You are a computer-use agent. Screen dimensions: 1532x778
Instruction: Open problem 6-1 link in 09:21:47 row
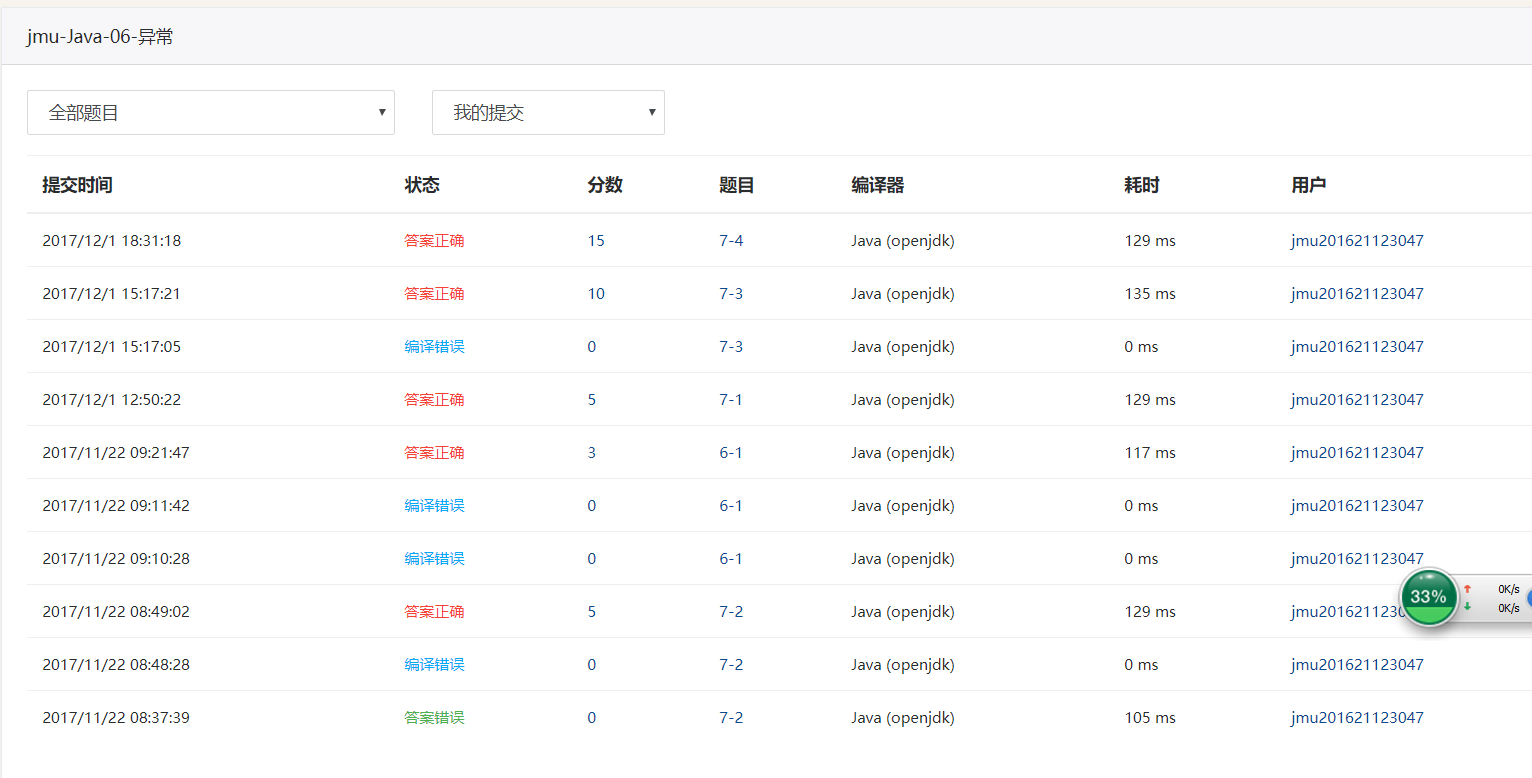click(731, 453)
